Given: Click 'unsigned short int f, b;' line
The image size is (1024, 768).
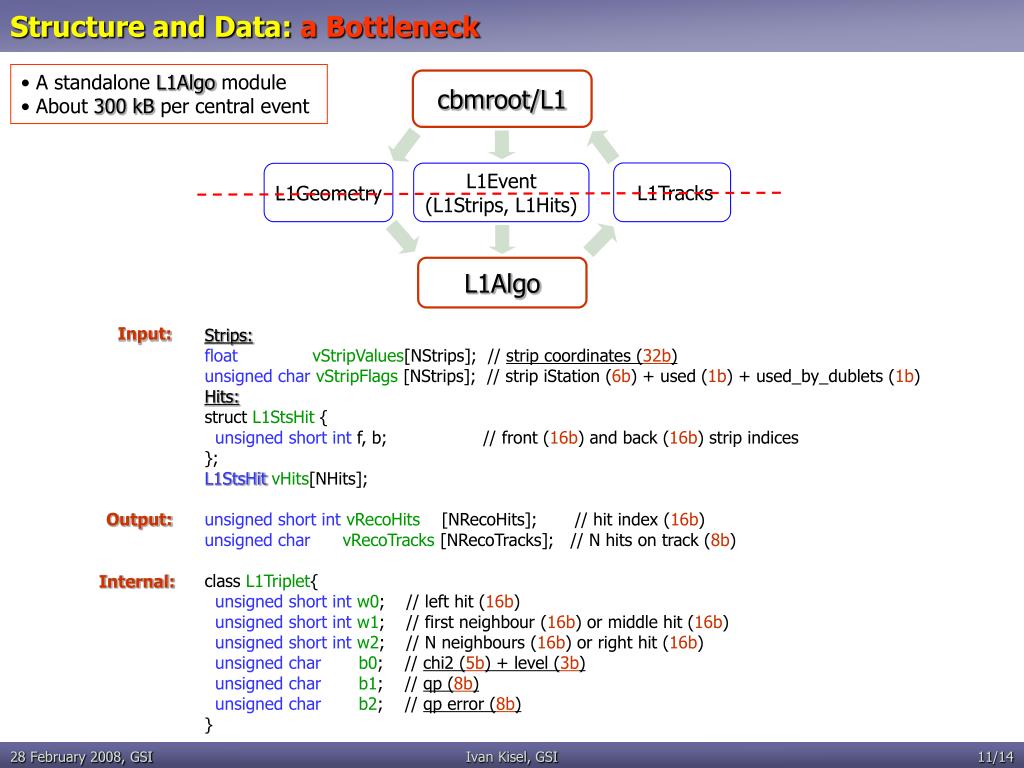Looking at the screenshot, I should [300, 438].
